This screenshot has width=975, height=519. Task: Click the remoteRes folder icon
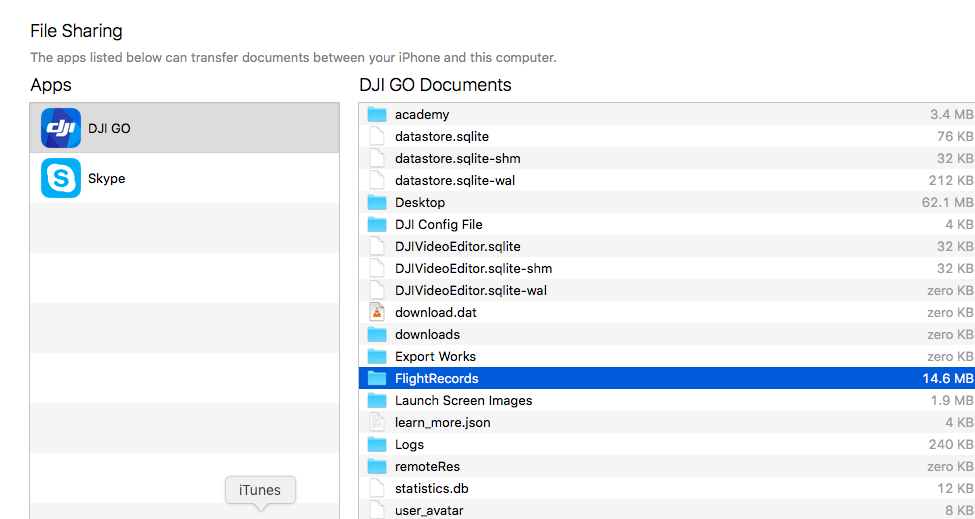pos(377,466)
